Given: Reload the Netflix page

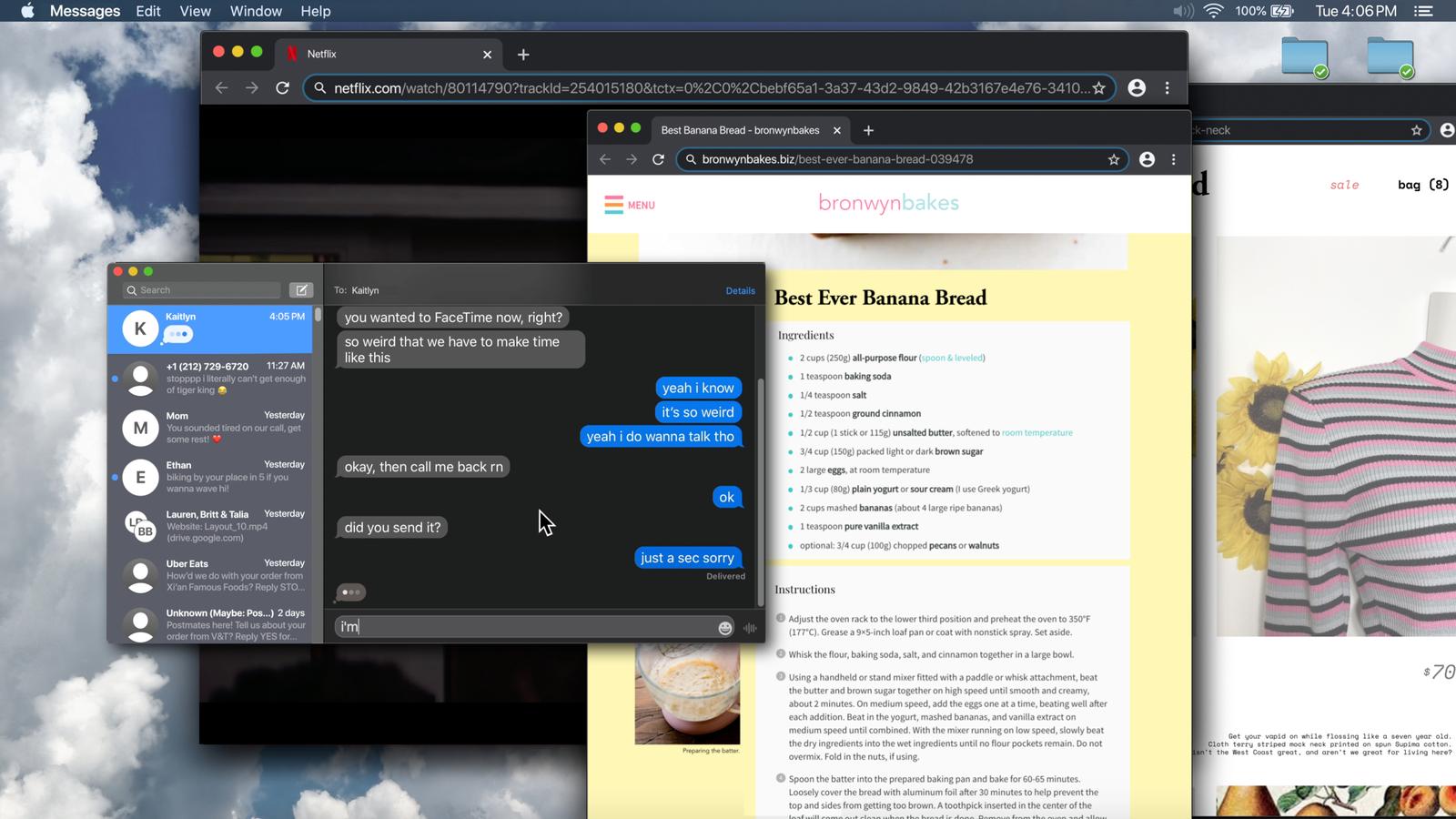Looking at the screenshot, I should click(x=283, y=88).
